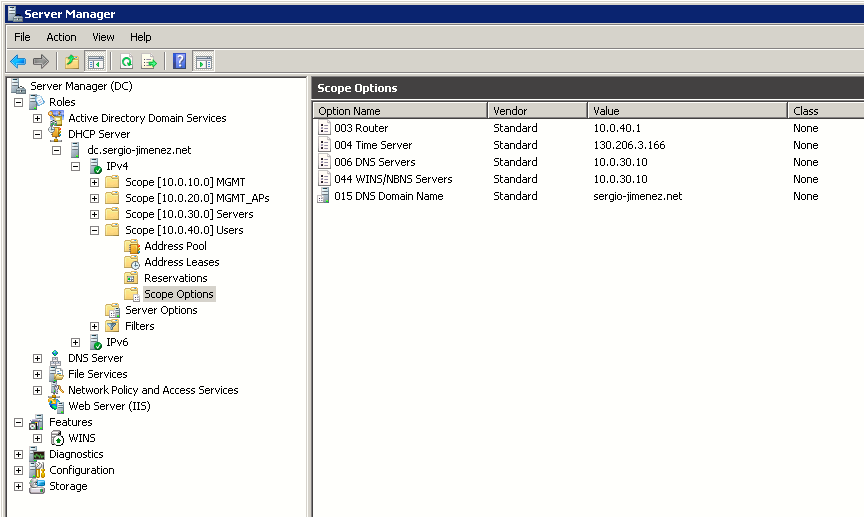Expand the Configuration node
Image resolution: width=864 pixels, height=517 pixels.
(x=18, y=471)
